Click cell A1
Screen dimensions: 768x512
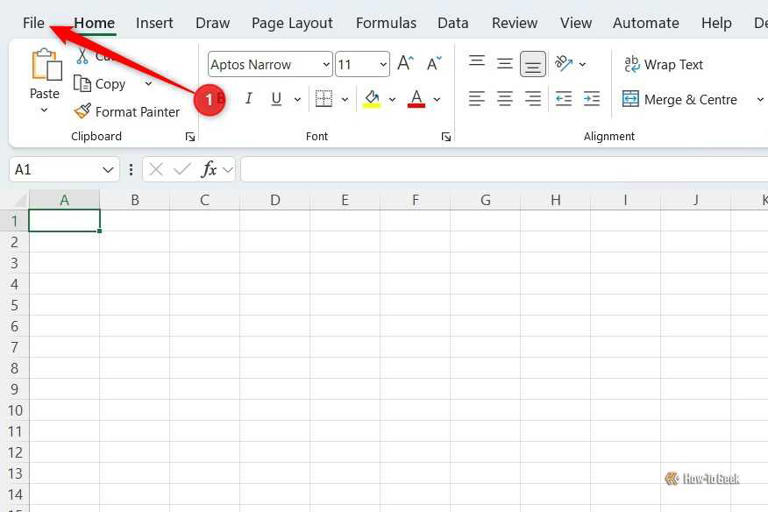click(x=65, y=220)
